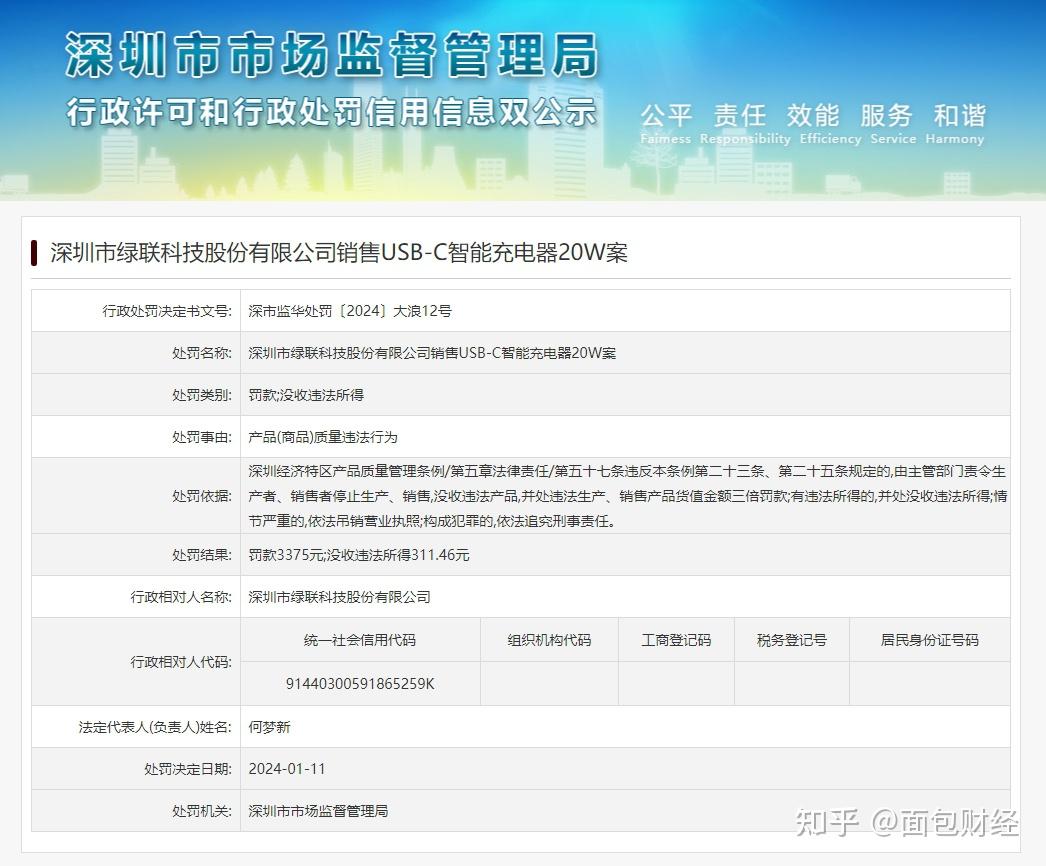Click the 处罚机关 label

pos(201,811)
